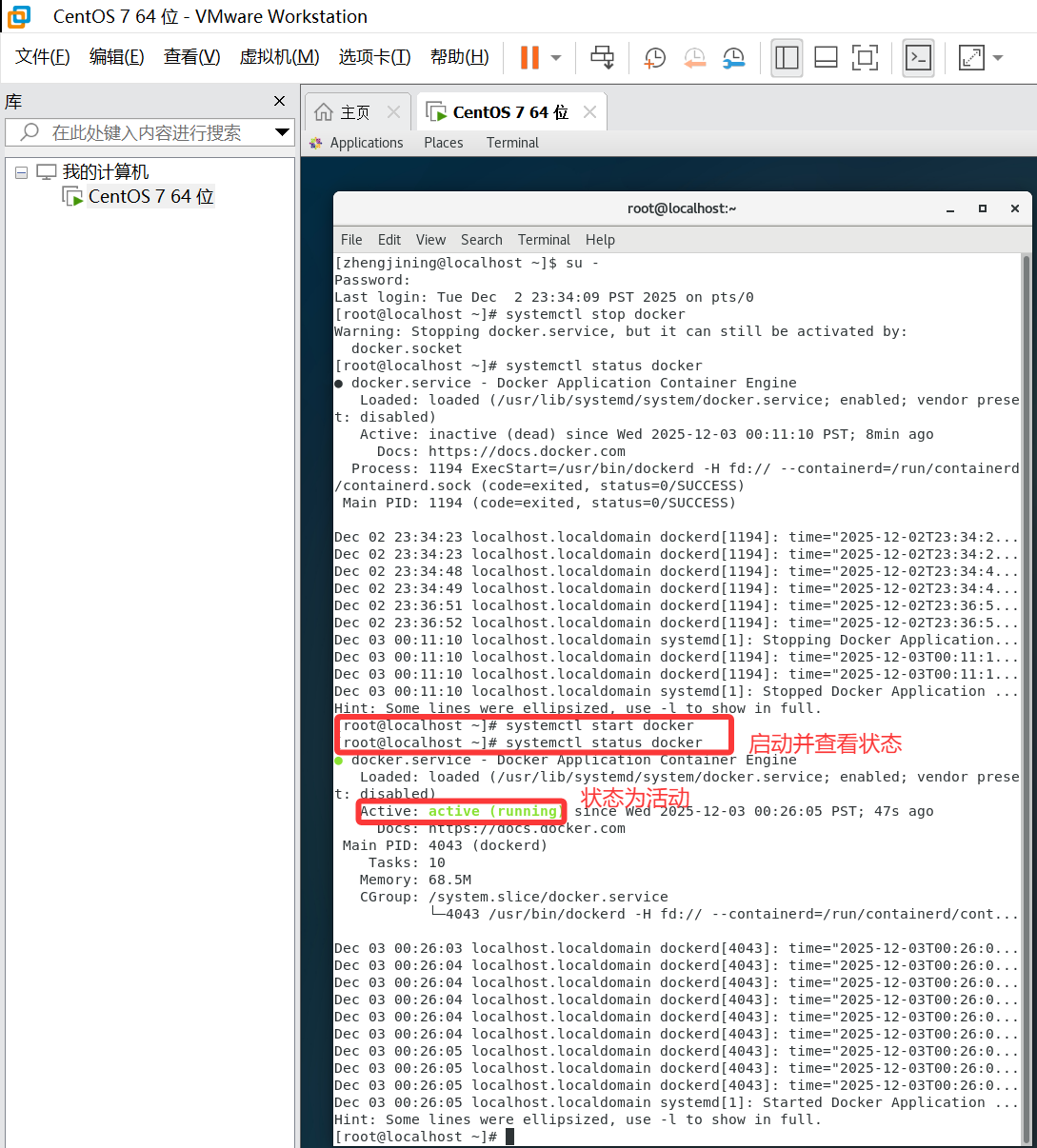
Task: Click Places in the CentOS top bar
Action: point(443,143)
